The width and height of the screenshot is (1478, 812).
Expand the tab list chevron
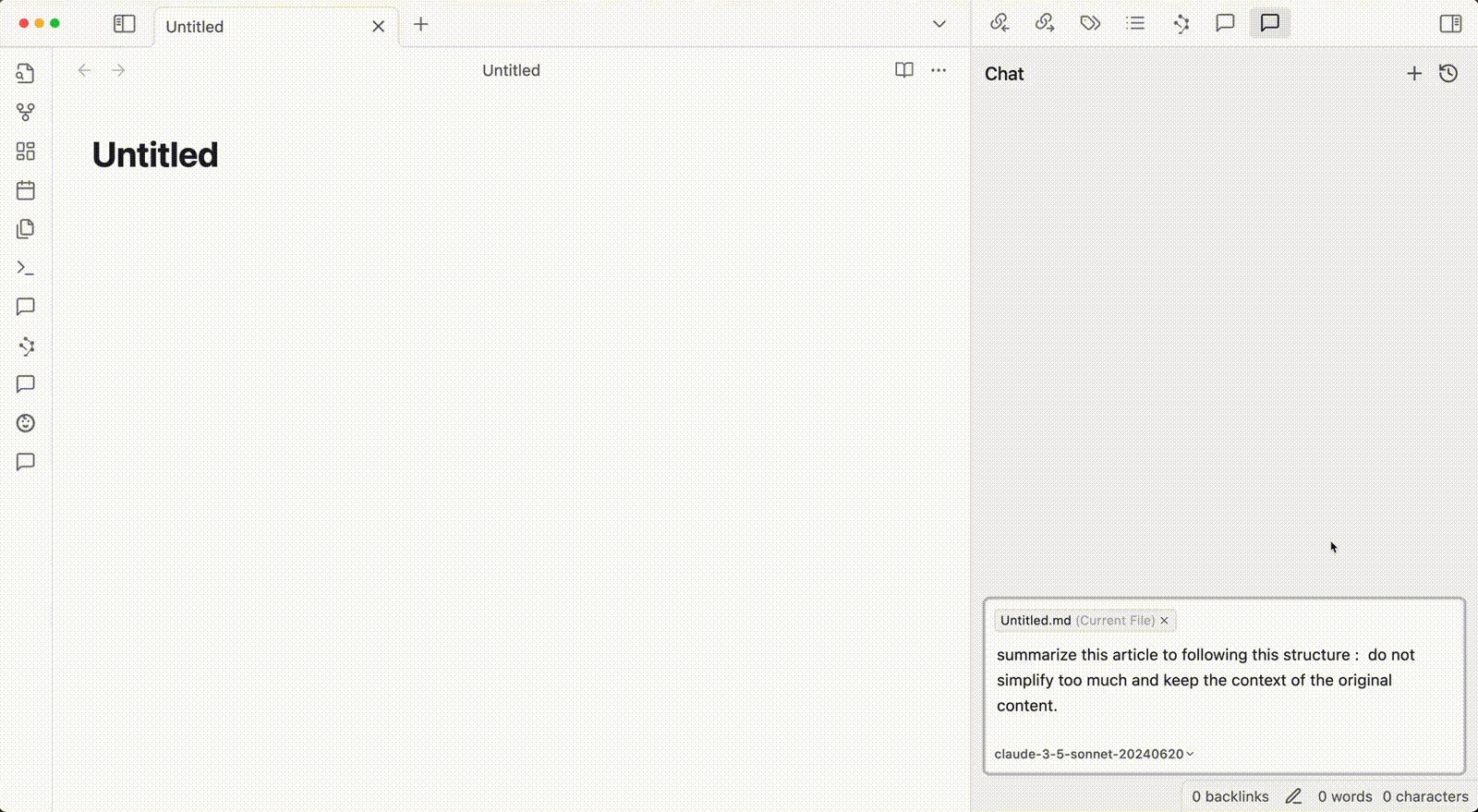939,24
